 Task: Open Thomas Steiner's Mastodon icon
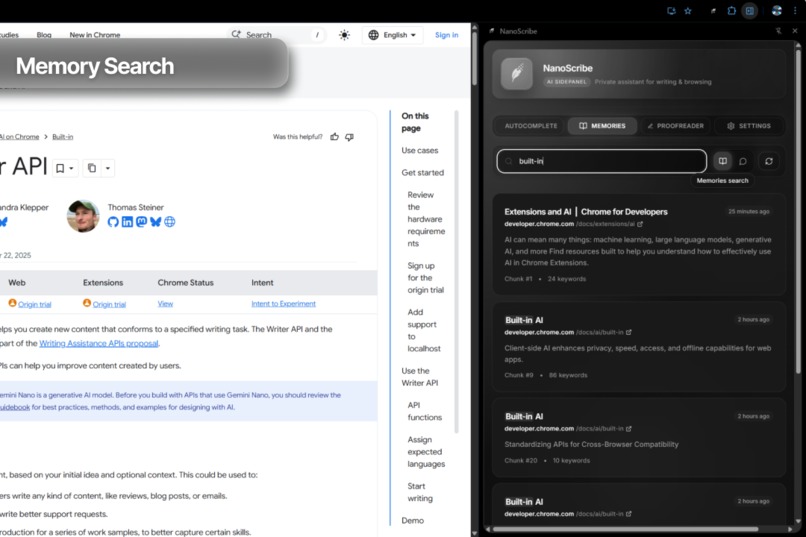pyautogui.click(x=141, y=222)
